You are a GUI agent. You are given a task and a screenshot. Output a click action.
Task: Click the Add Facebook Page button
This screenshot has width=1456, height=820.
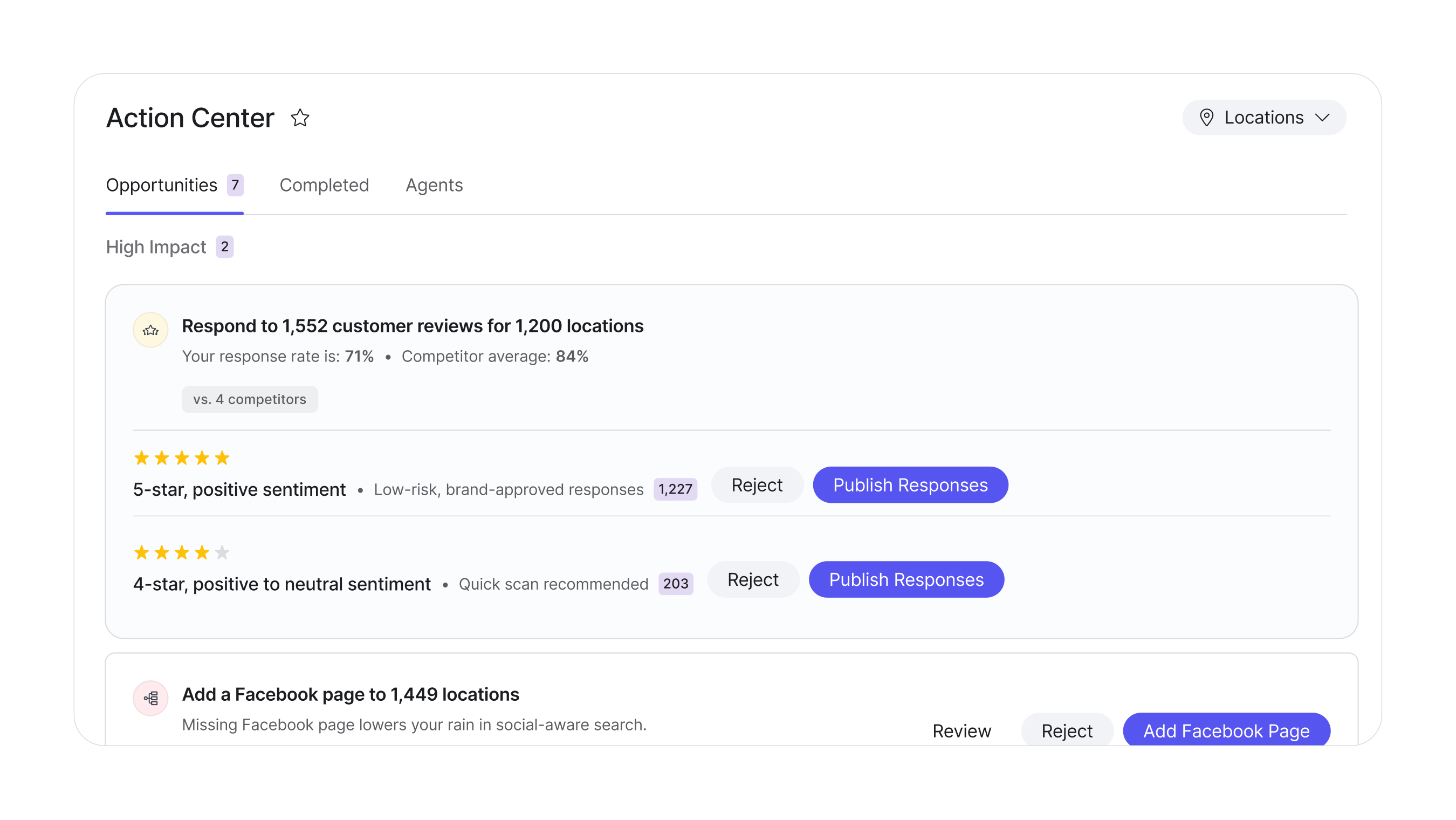click(1226, 730)
